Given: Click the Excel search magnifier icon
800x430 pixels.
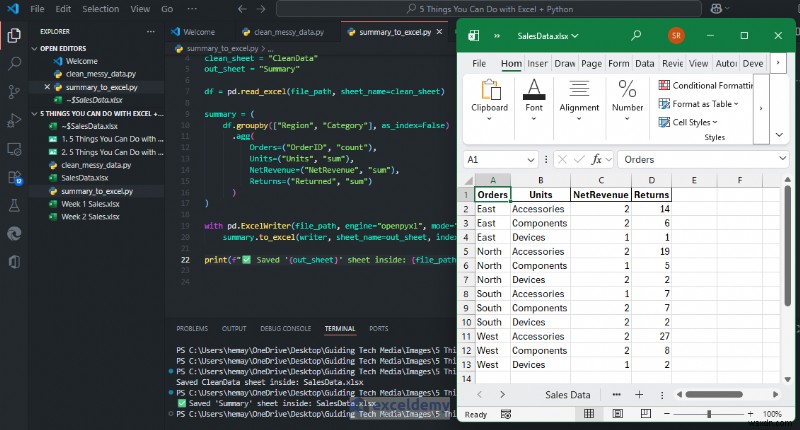Looking at the screenshot, I should pyautogui.click(x=636, y=35).
